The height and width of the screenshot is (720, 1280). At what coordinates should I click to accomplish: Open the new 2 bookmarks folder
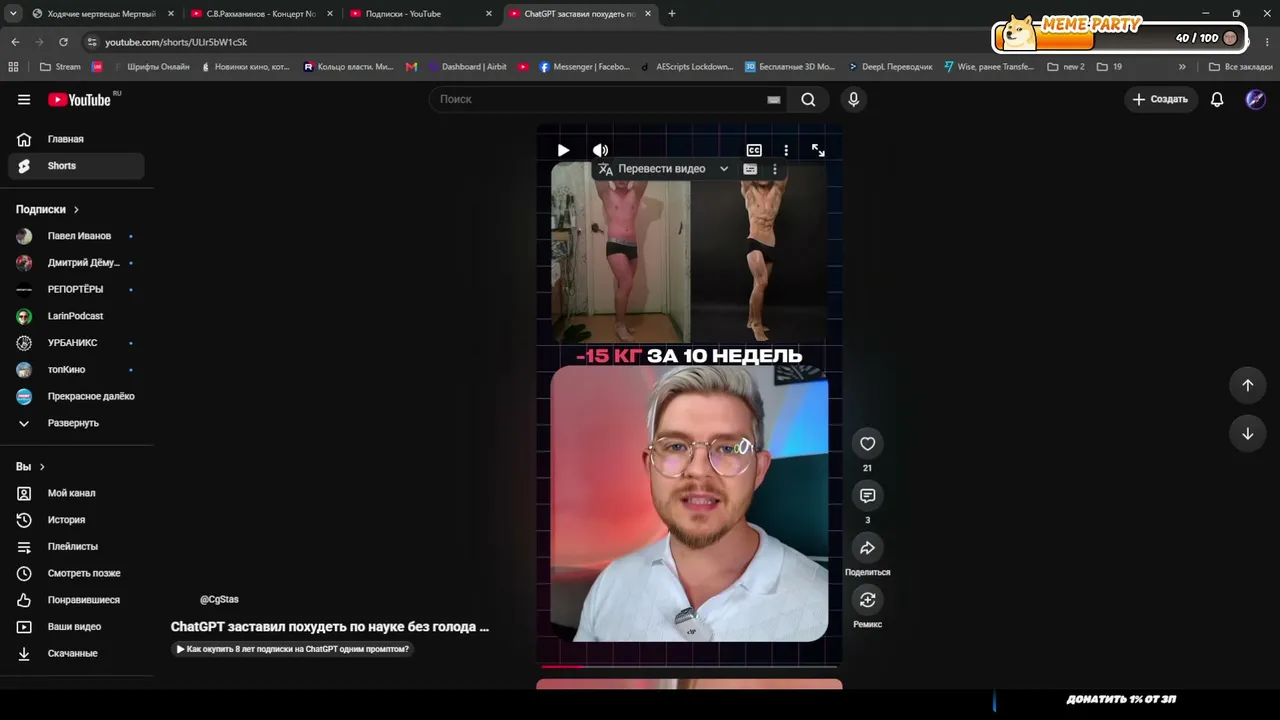click(x=1066, y=67)
